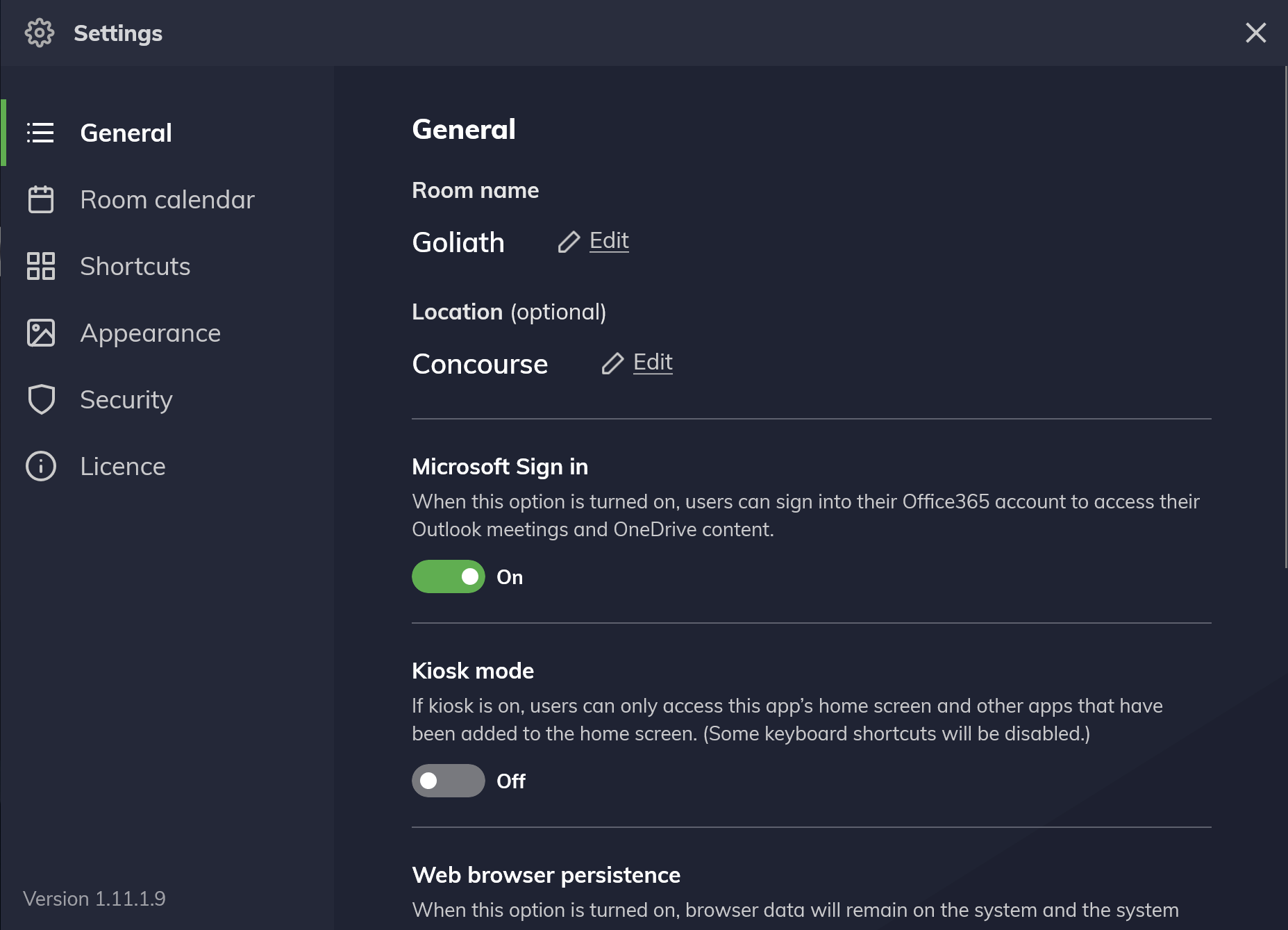Click the vertical scrollbar on the right
This screenshot has width=1288, height=930.
click(1285, 317)
